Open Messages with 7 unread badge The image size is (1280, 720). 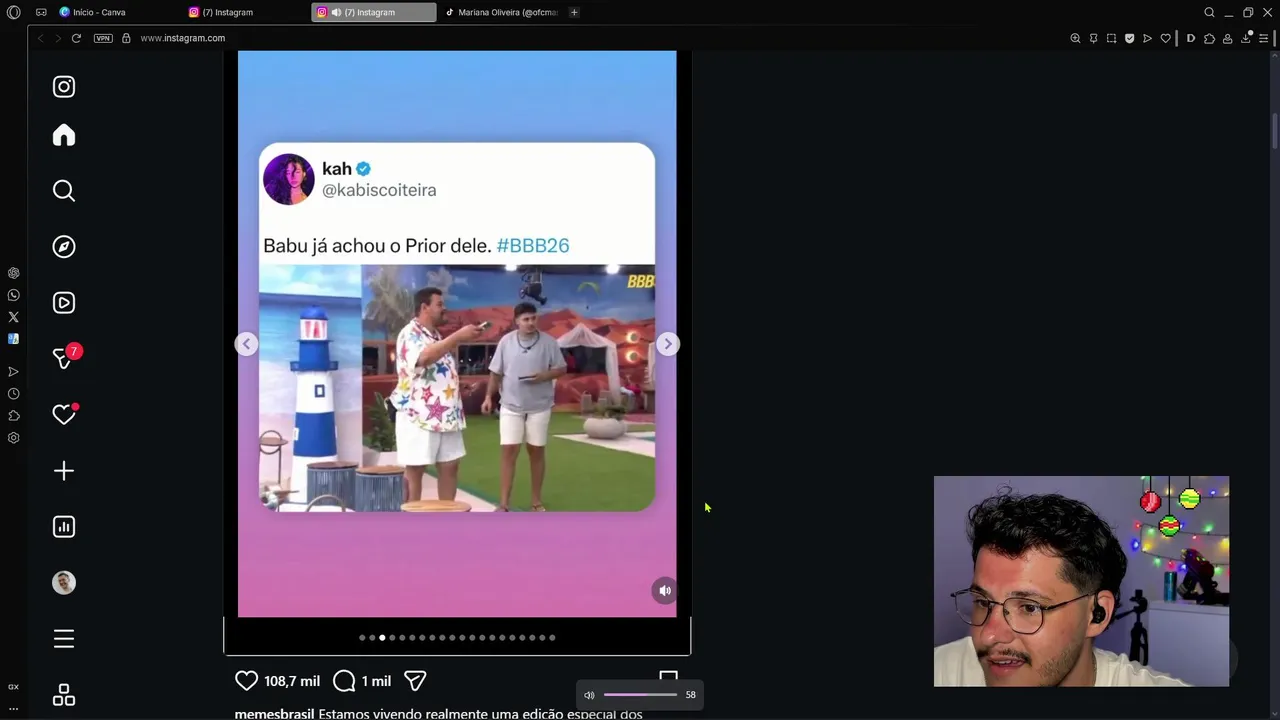coord(66,357)
